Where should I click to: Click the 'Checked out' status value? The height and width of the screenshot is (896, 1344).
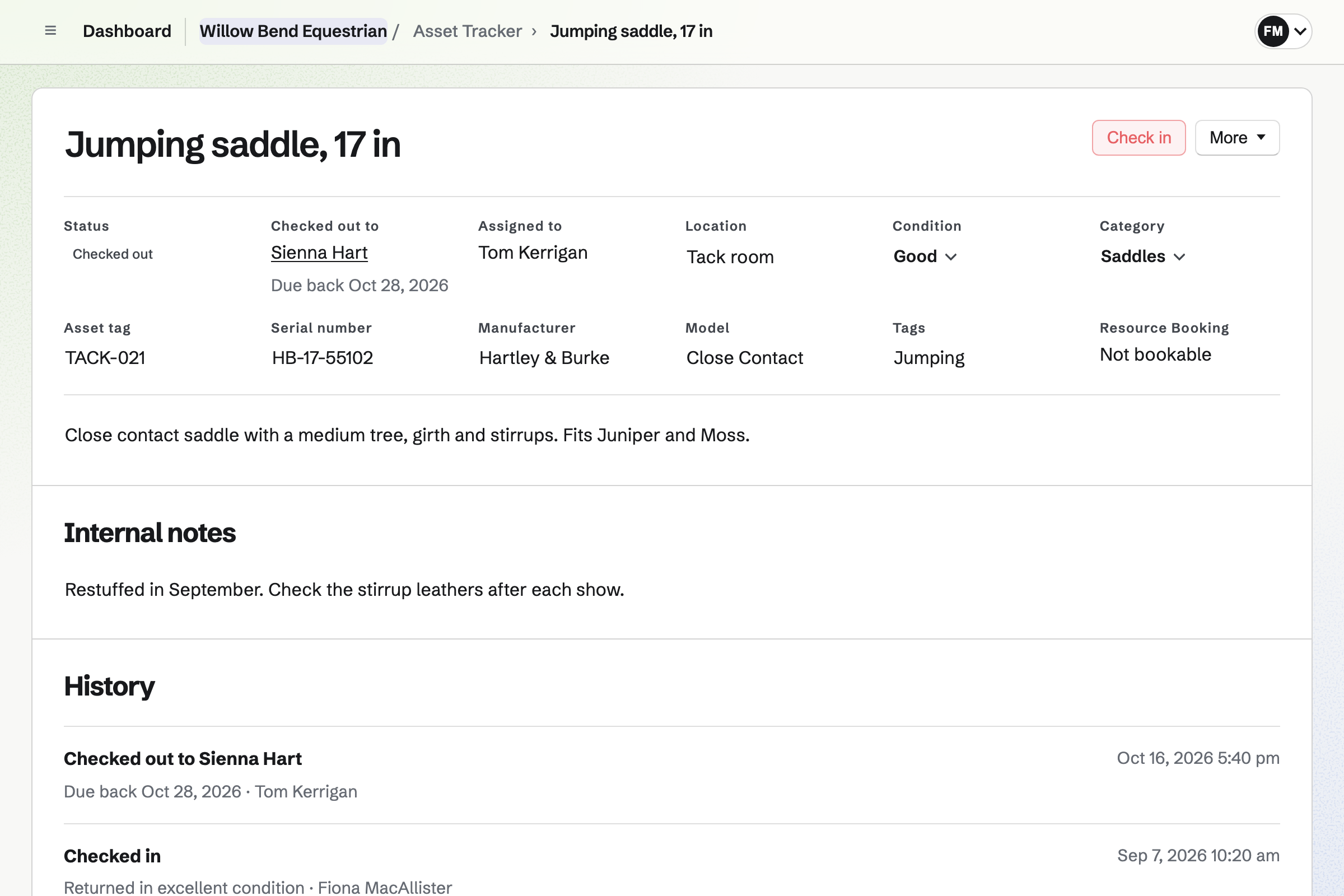tap(113, 254)
